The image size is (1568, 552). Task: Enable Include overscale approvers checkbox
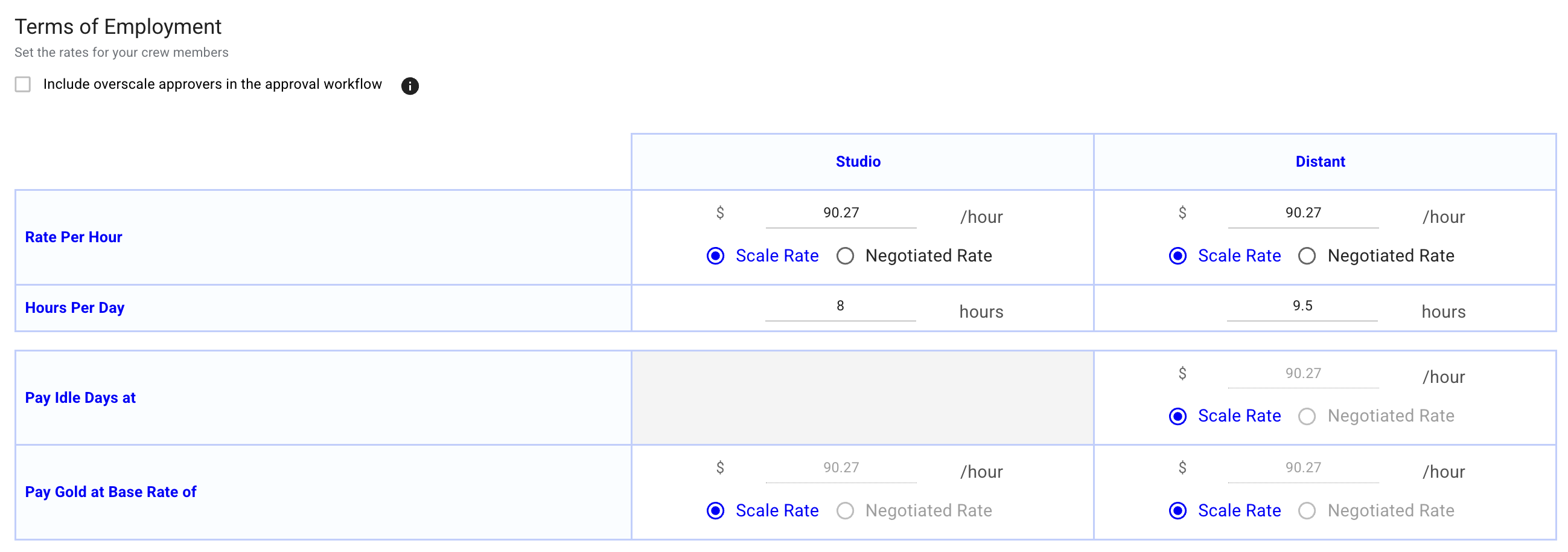pos(23,84)
